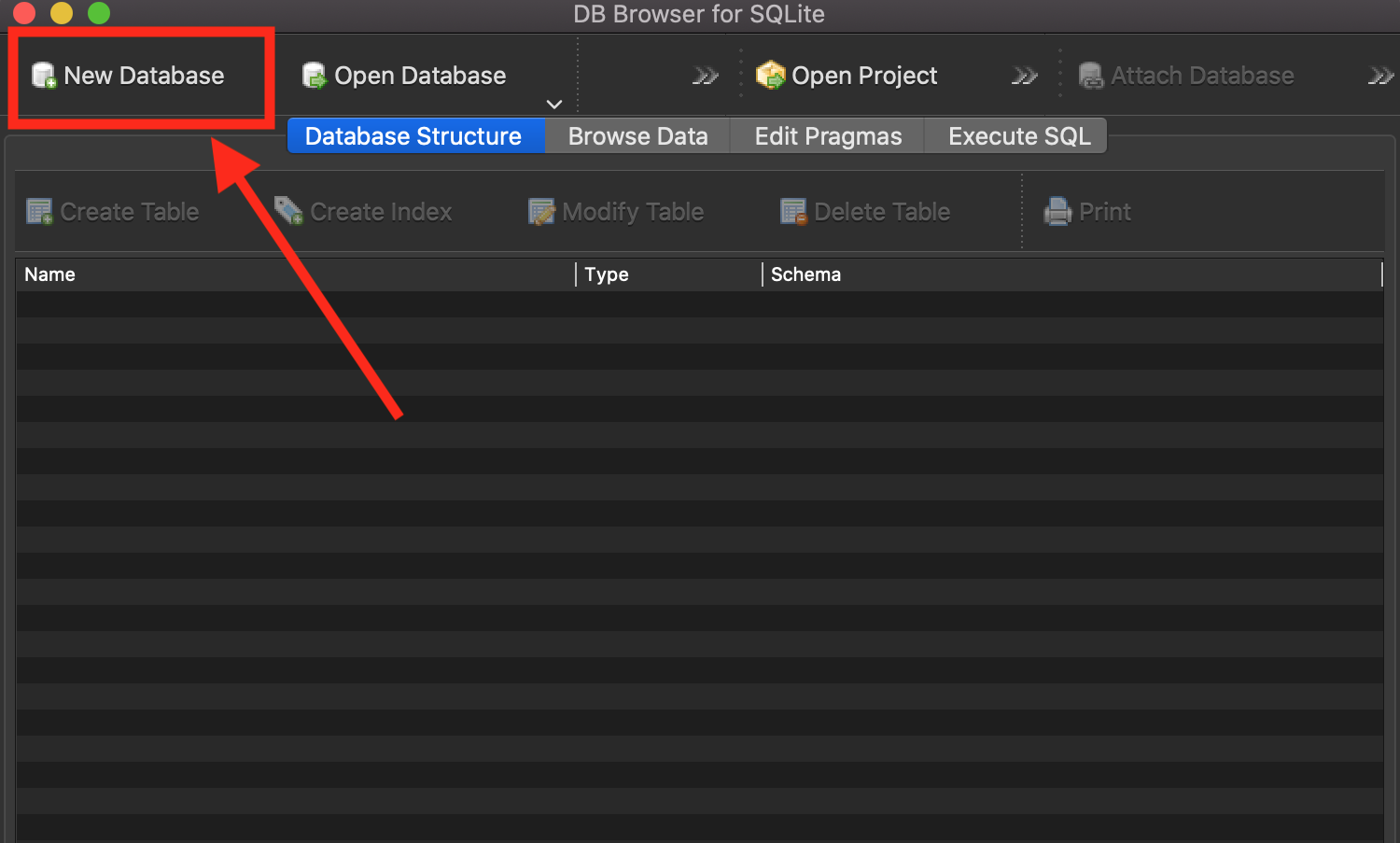Click the yellow minimize window button
The height and width of the screenshot is (843, 1400).
[62, 13]
